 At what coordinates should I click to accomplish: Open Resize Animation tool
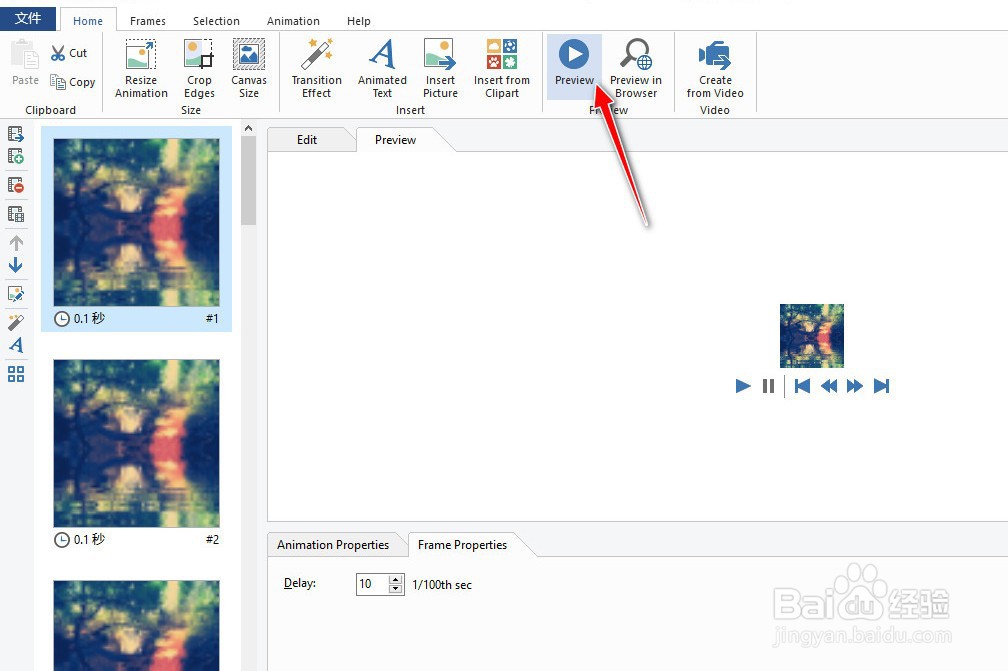(141, 68)
